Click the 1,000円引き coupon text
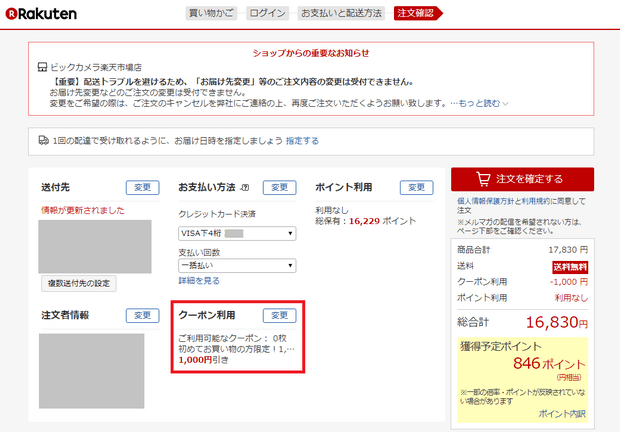 [203, 360]
